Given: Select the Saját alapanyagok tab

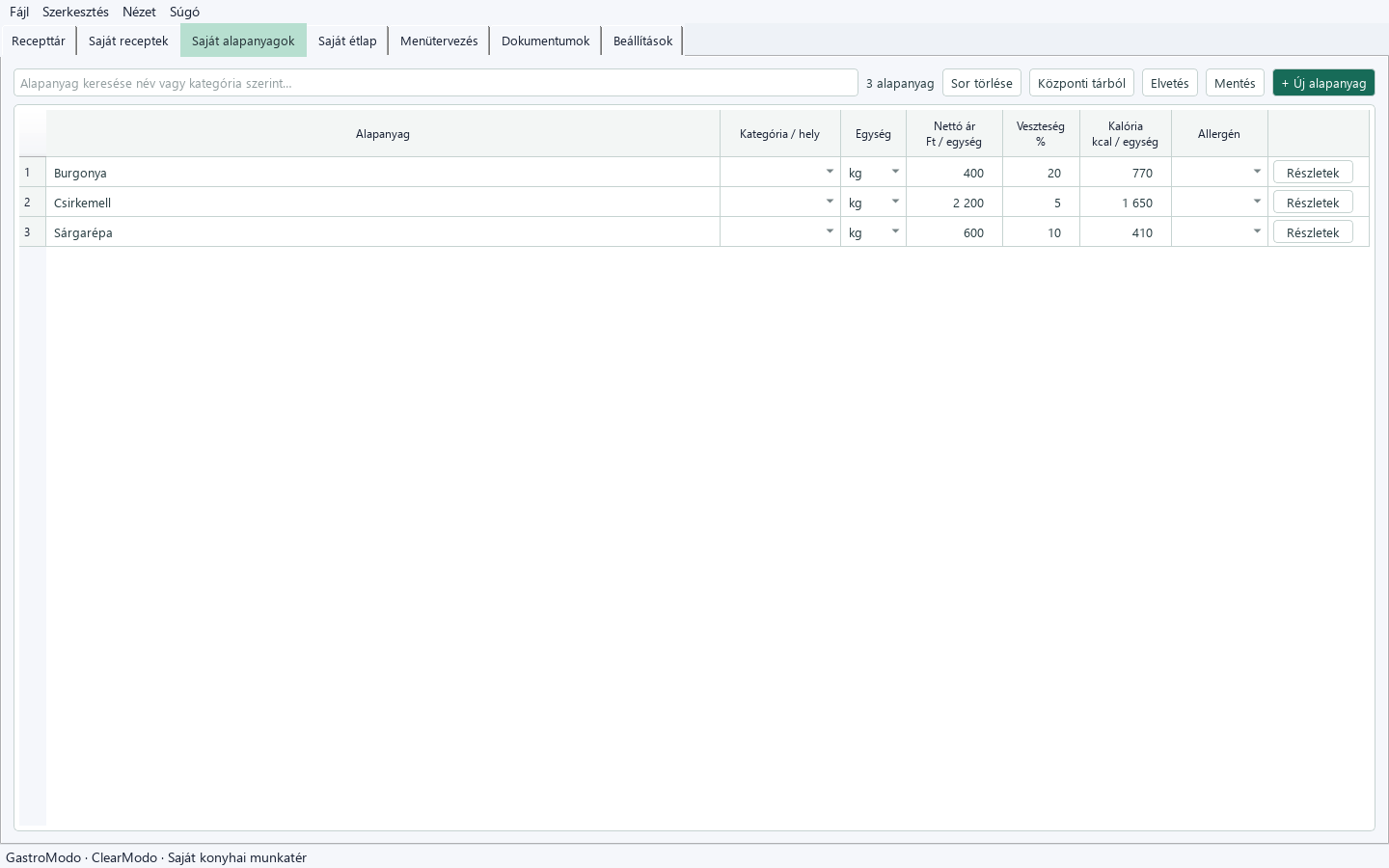Looking at the screenshot, I should pyautogui.click(x=243, y=41).
